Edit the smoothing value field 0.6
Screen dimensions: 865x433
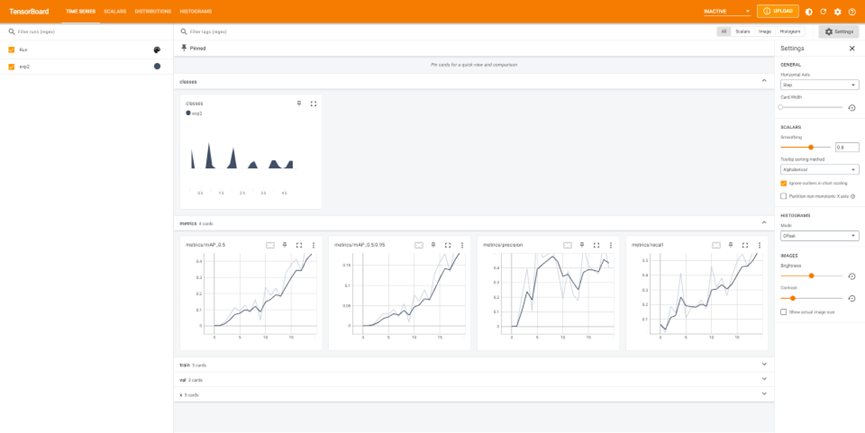pyautogui.click(x=847, y=147)
